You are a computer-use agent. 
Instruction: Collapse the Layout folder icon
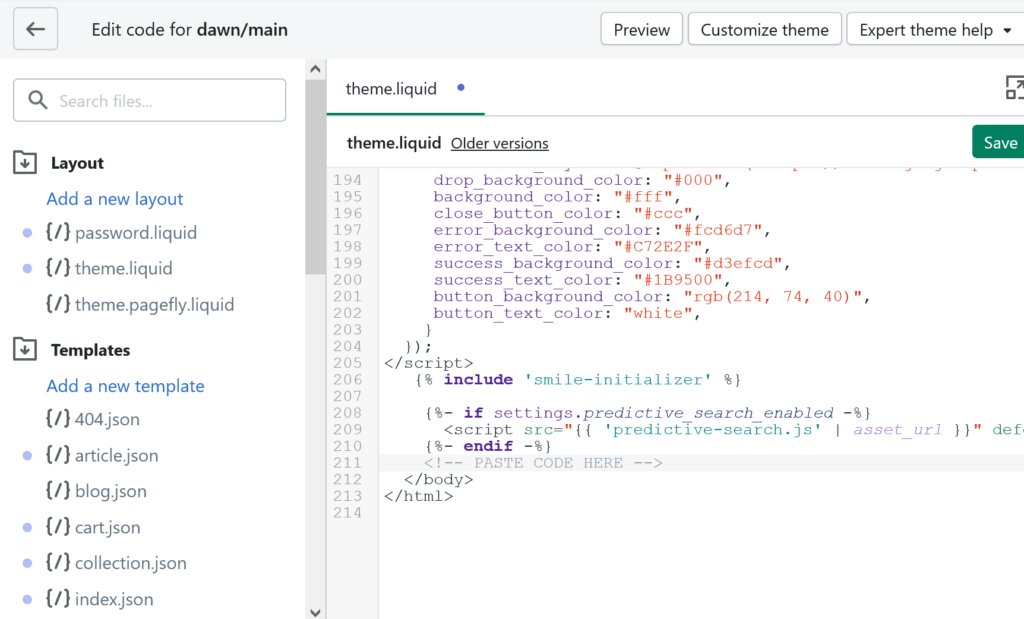(x=25, y=162)
